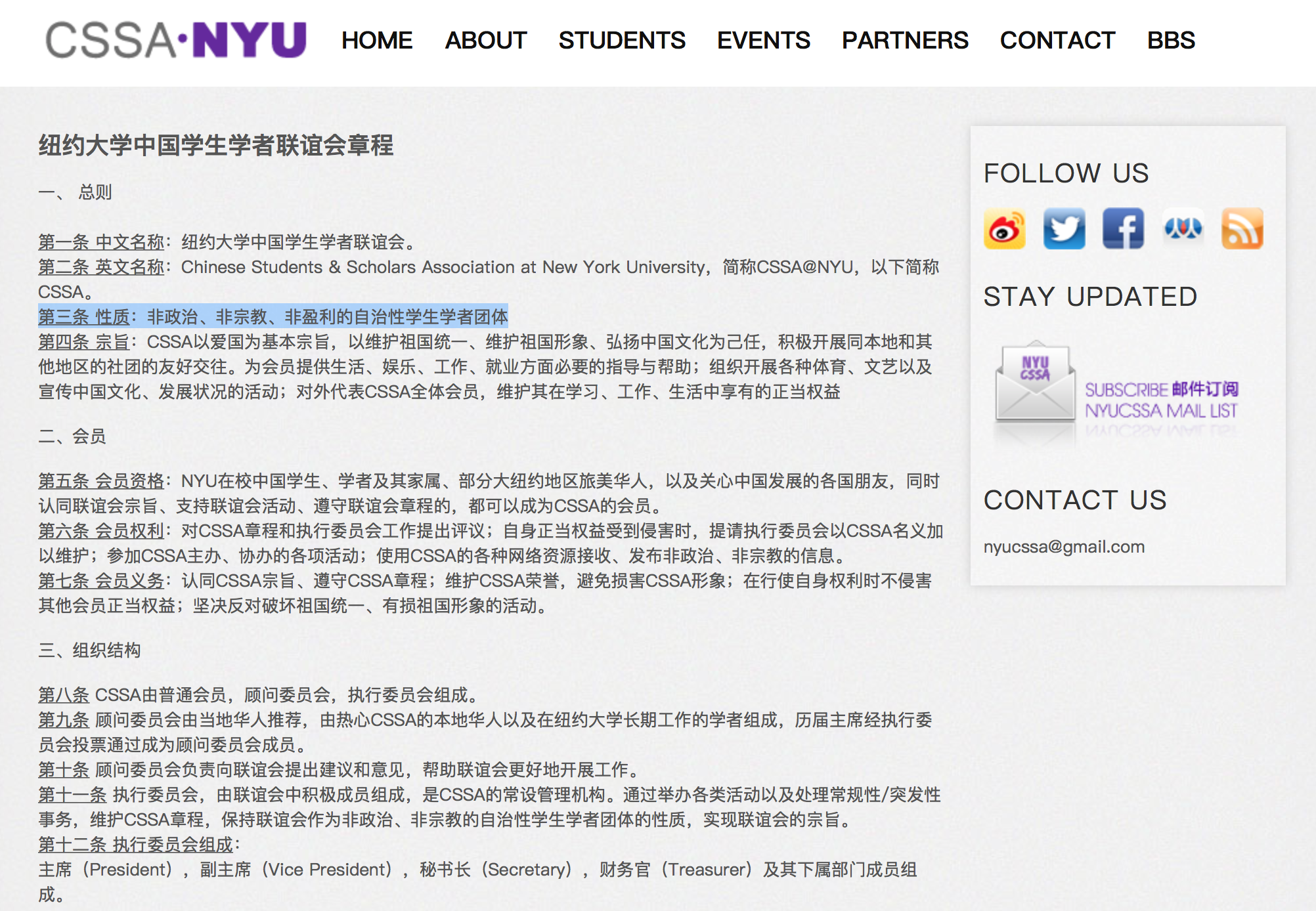
Task: Open the CONTACT menu item
Action: (x=1057, y=41)
